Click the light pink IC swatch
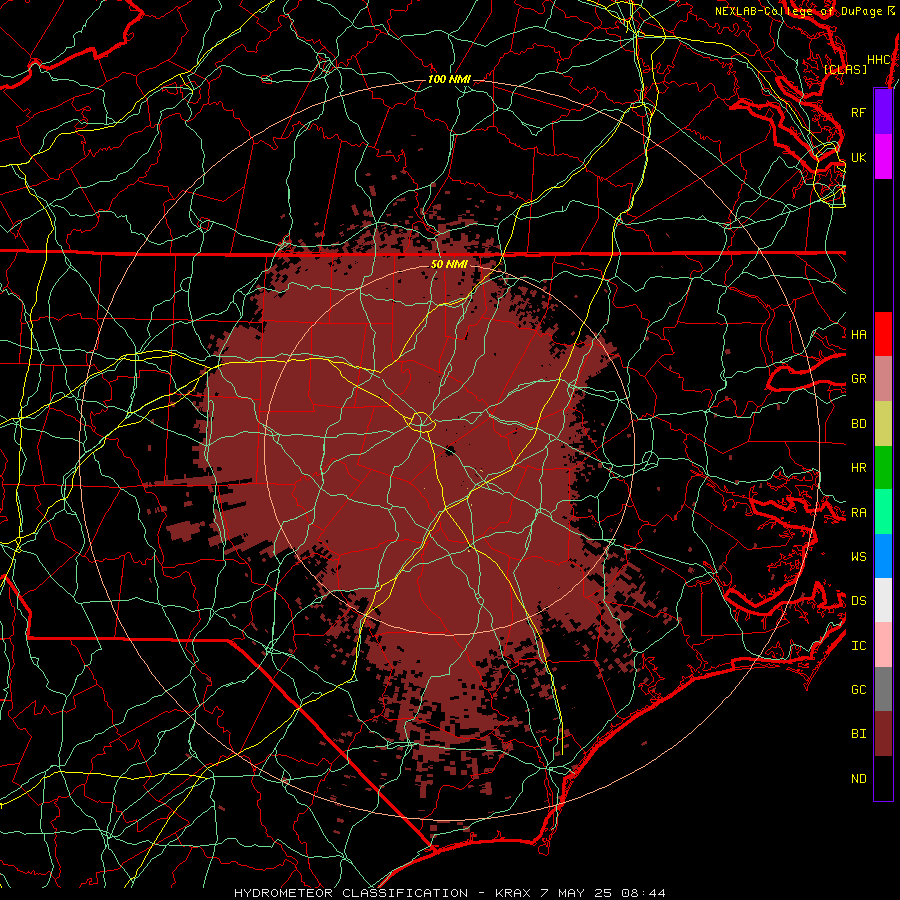 point(883,645)
